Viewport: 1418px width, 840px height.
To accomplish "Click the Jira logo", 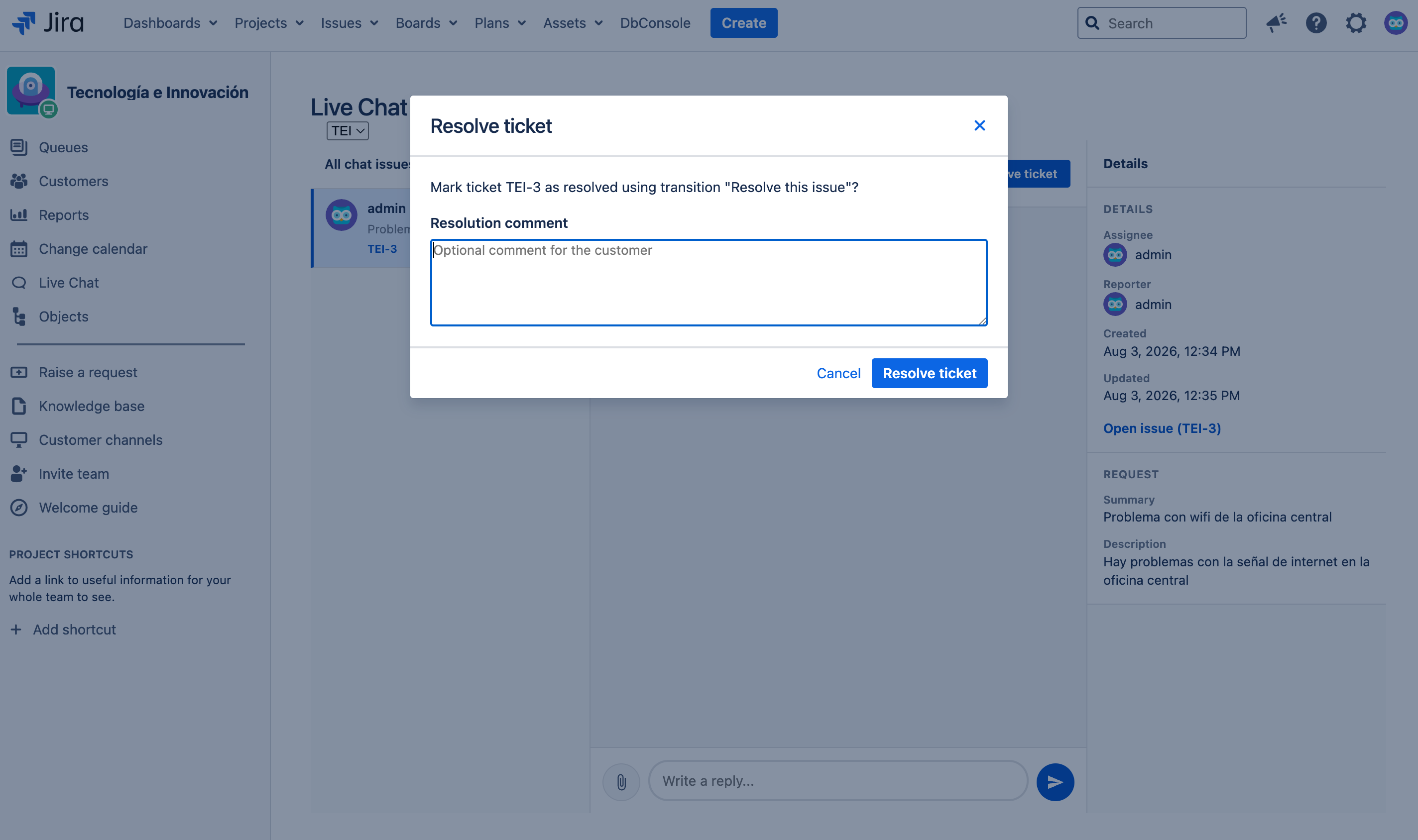I will pos(48,22).
